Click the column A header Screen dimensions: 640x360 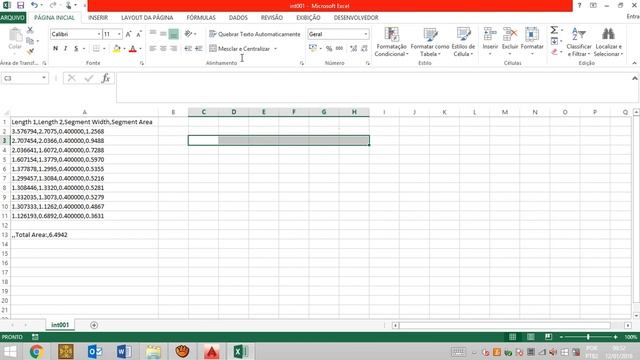[x=84, y=112]
